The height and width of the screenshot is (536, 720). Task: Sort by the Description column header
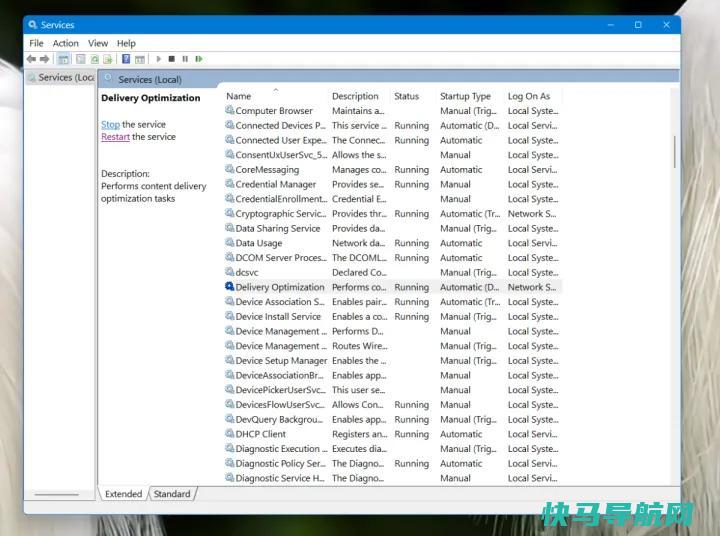point(355,96)
